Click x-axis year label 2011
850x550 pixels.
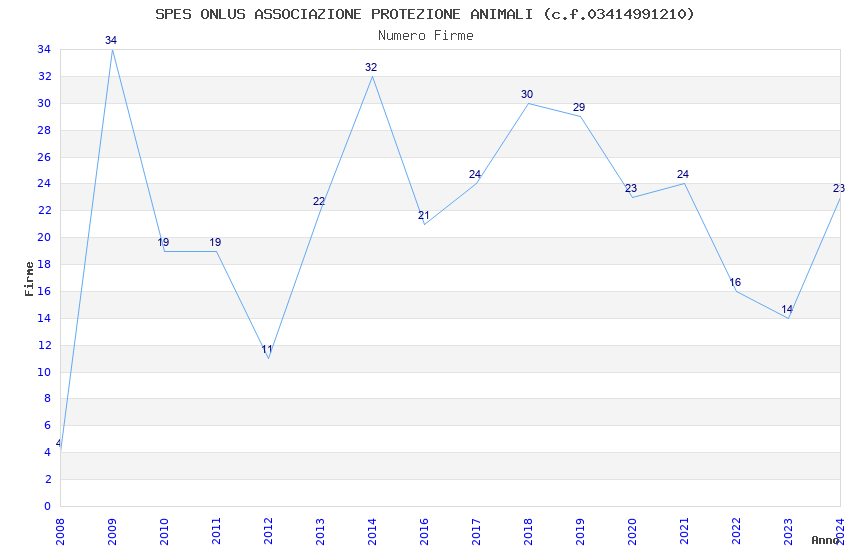(x=216, y=531)
